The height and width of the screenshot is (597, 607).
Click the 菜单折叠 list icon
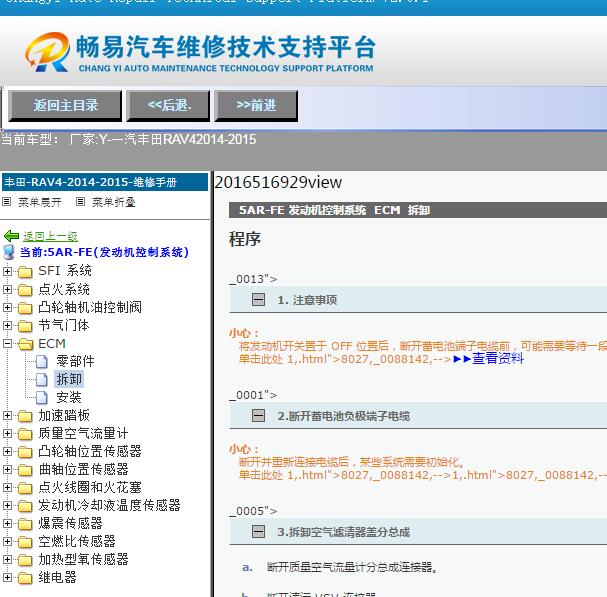(80, 202)
